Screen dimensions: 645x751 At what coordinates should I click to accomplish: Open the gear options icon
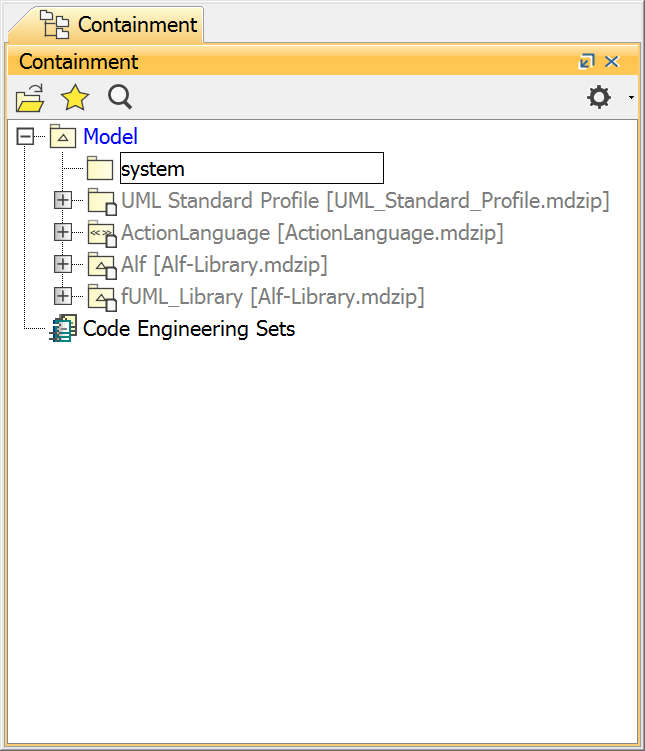pyautogui.click(x=598, y=98)
